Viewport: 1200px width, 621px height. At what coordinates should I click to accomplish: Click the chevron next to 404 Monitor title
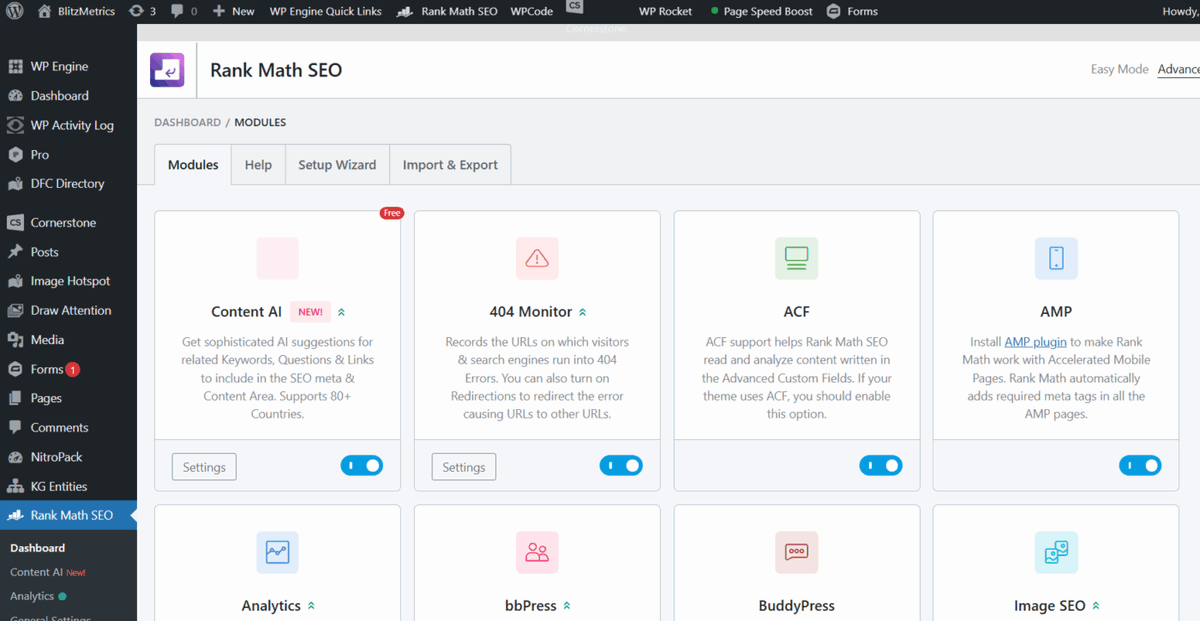583,312
